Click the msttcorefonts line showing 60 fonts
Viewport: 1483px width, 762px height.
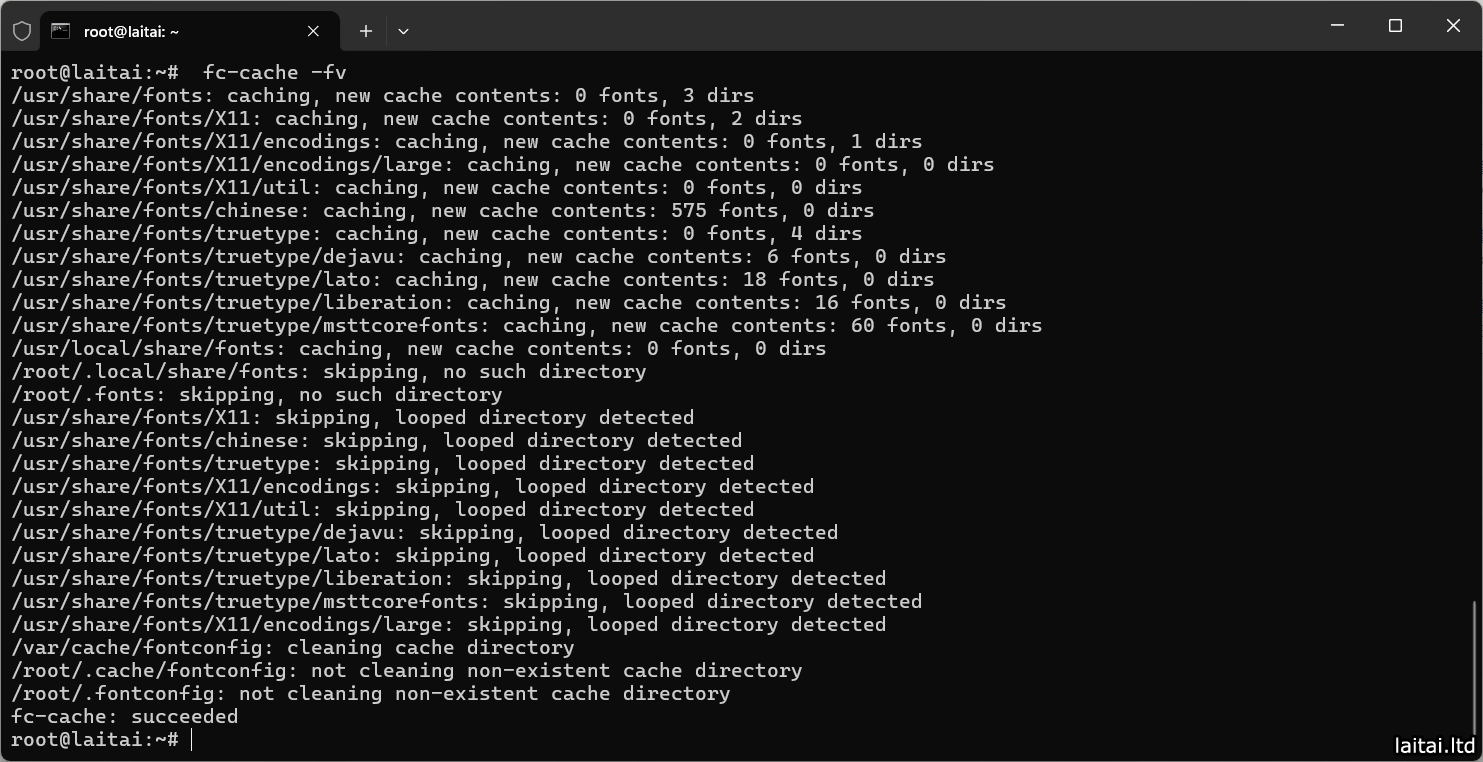[526, 326]
